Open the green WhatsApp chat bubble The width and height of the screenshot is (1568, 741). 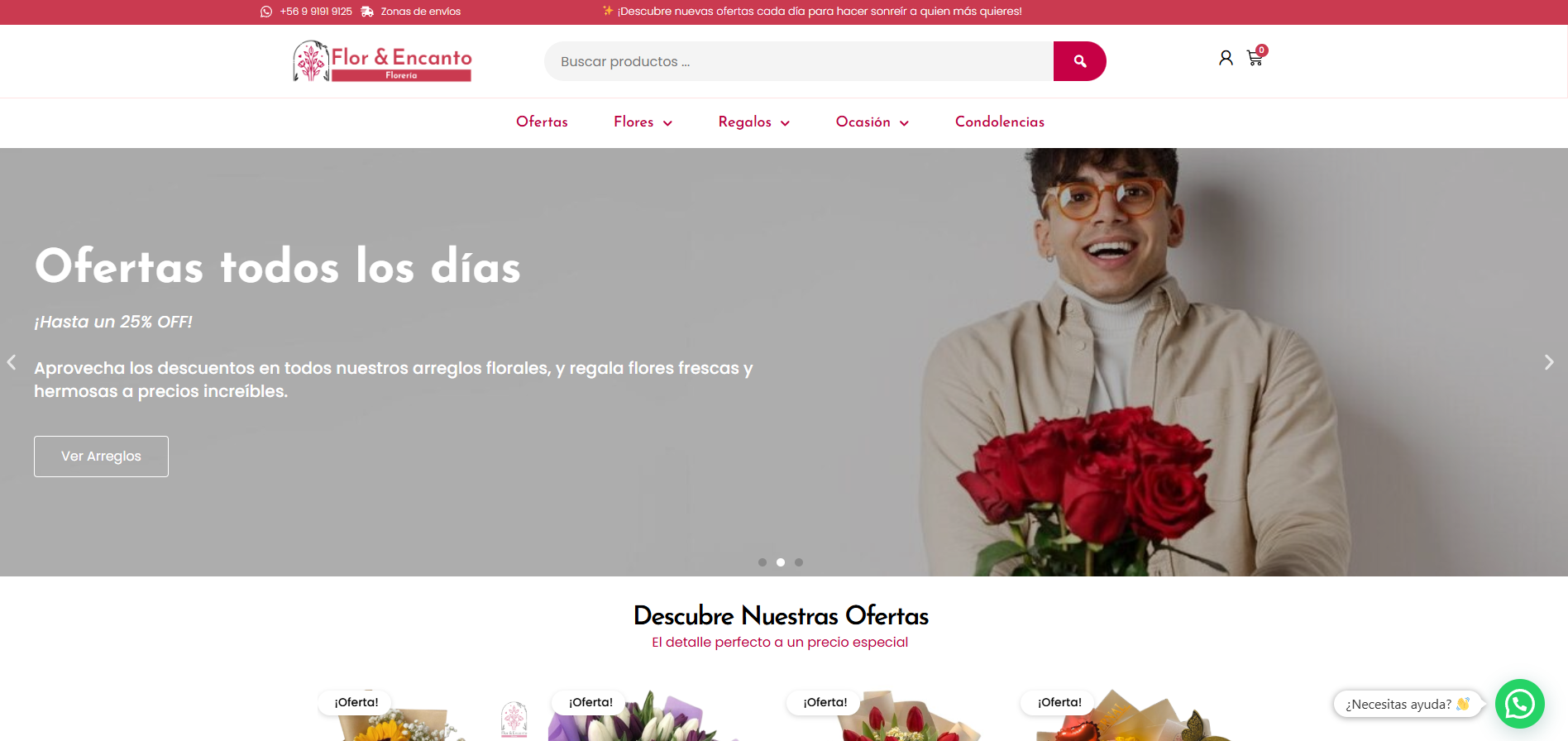(1520, 704)
